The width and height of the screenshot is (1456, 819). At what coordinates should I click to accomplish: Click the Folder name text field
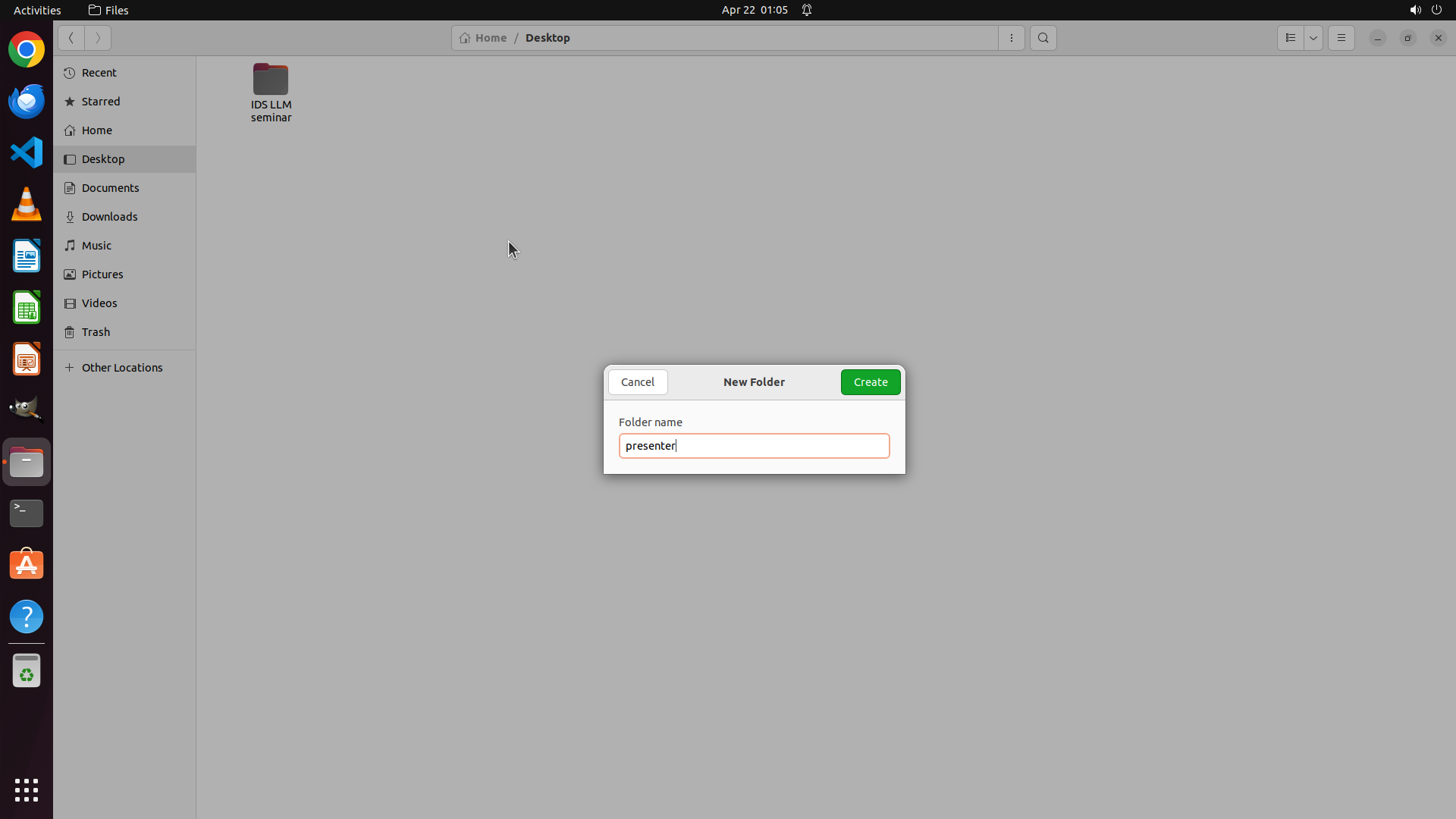[754, 446]
